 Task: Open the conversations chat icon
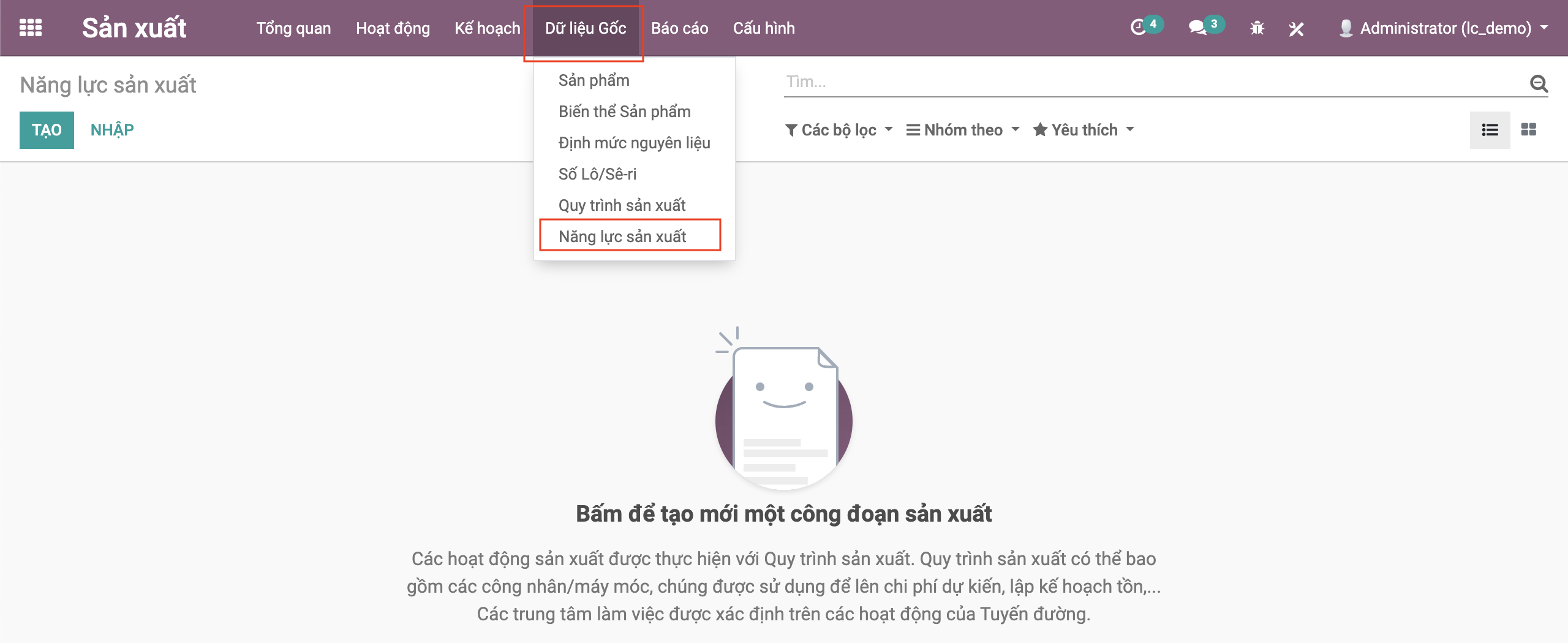(1197, 28)
